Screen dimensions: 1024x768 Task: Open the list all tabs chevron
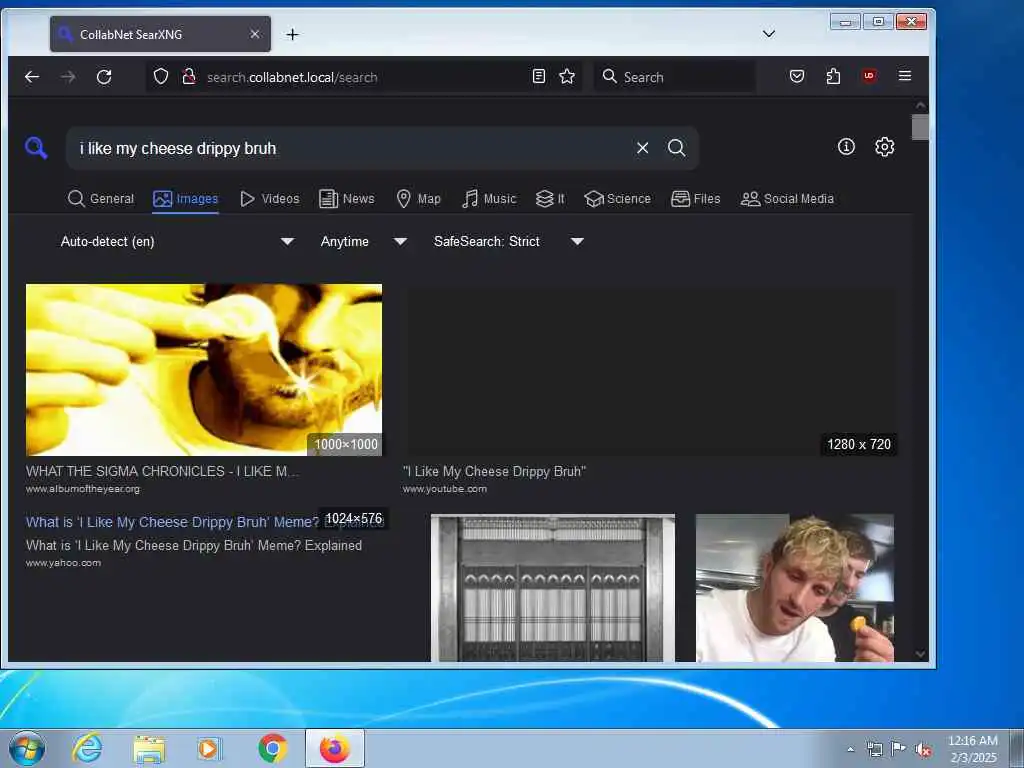(769, 34)
